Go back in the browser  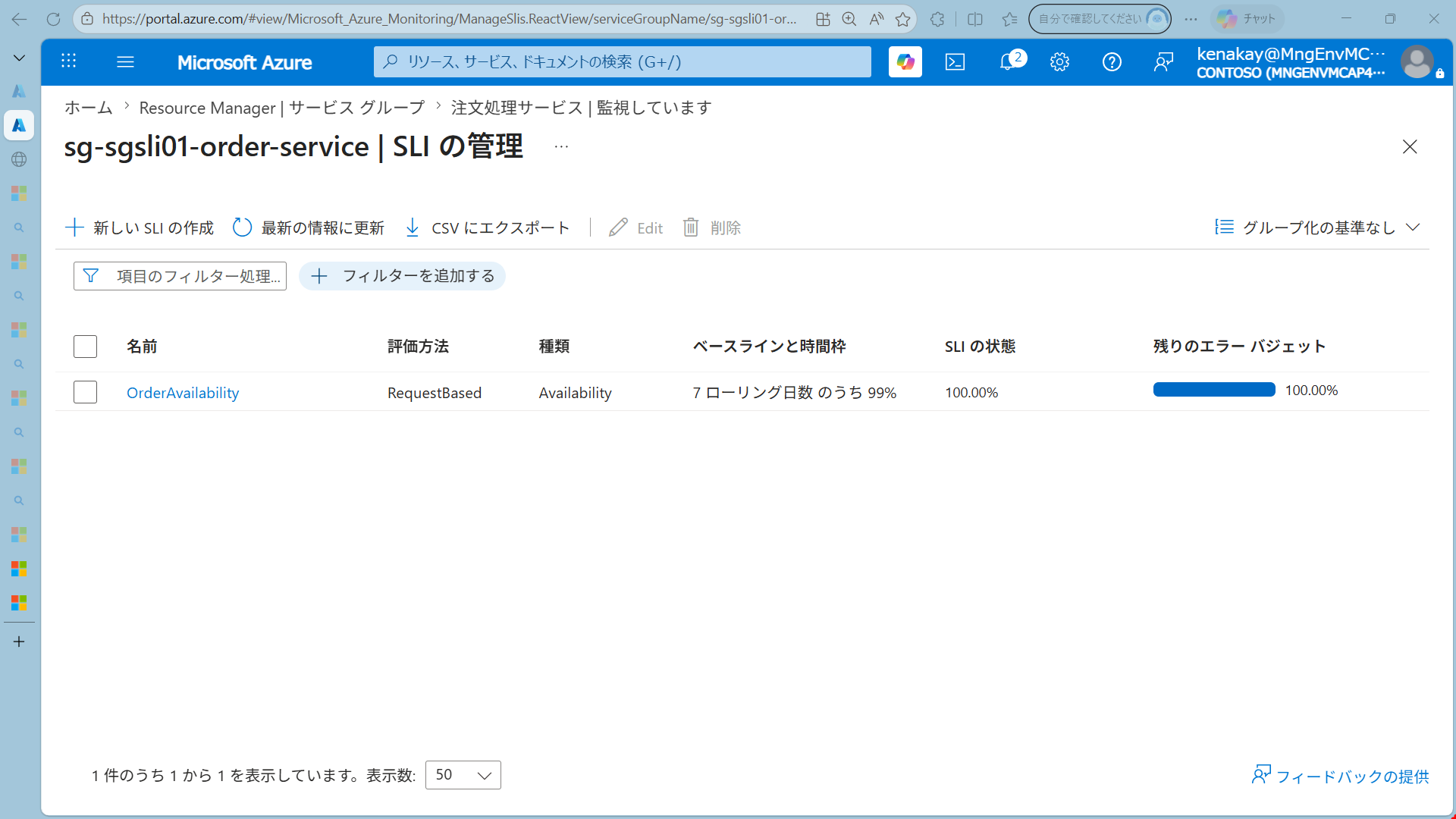coord(19,19)
